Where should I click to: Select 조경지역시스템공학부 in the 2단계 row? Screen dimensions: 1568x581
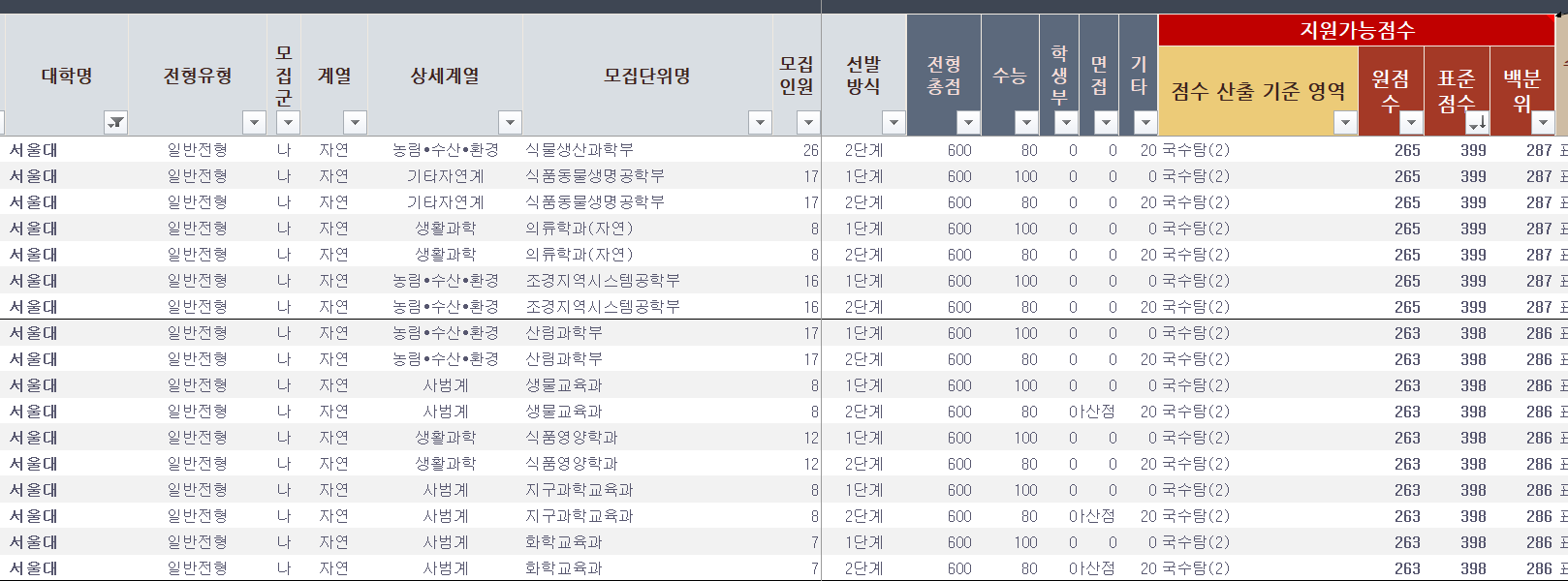[647, 307]
